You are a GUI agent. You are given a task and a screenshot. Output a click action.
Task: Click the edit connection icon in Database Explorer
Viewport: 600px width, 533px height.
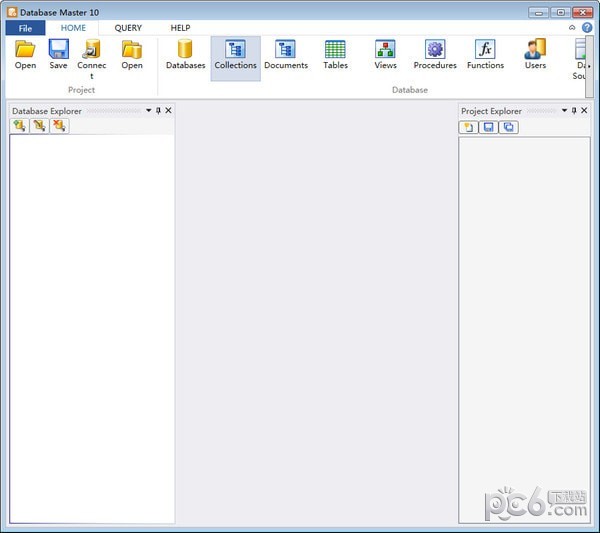click(39, 126)
